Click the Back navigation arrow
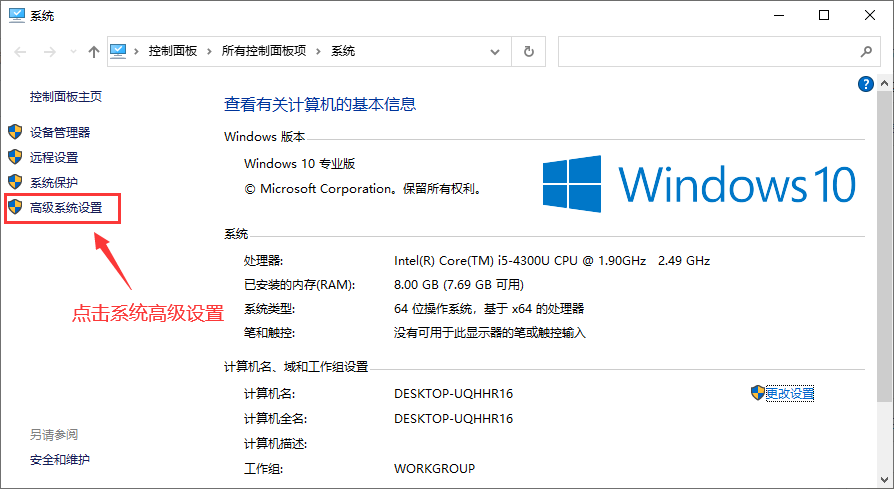 click(x=21, y=52)
